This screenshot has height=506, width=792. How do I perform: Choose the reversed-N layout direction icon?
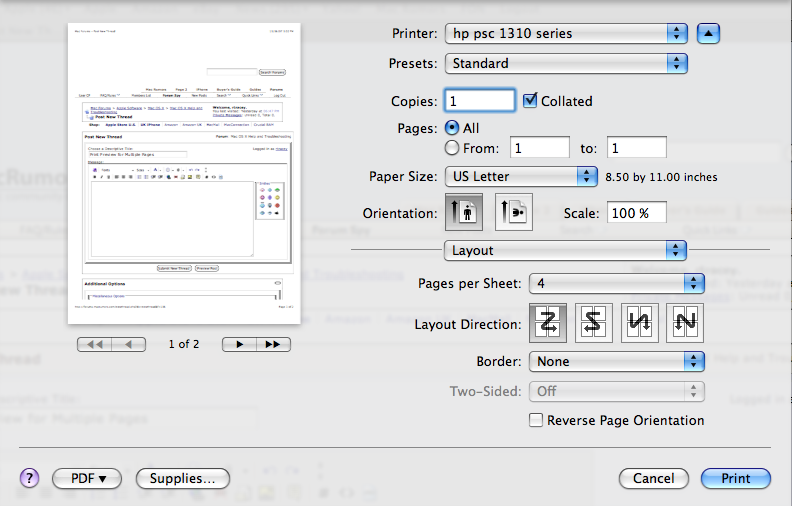click(639, 323)
